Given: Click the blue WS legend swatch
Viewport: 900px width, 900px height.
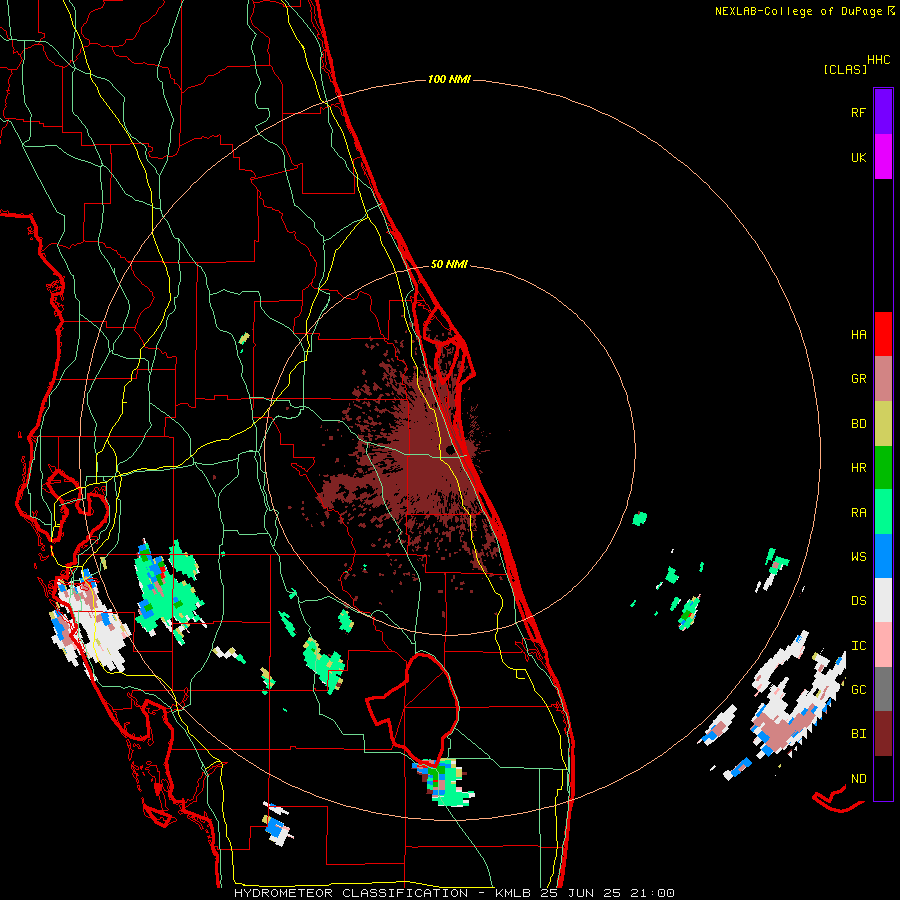Looking at the screenshot, I should (883, 556).
